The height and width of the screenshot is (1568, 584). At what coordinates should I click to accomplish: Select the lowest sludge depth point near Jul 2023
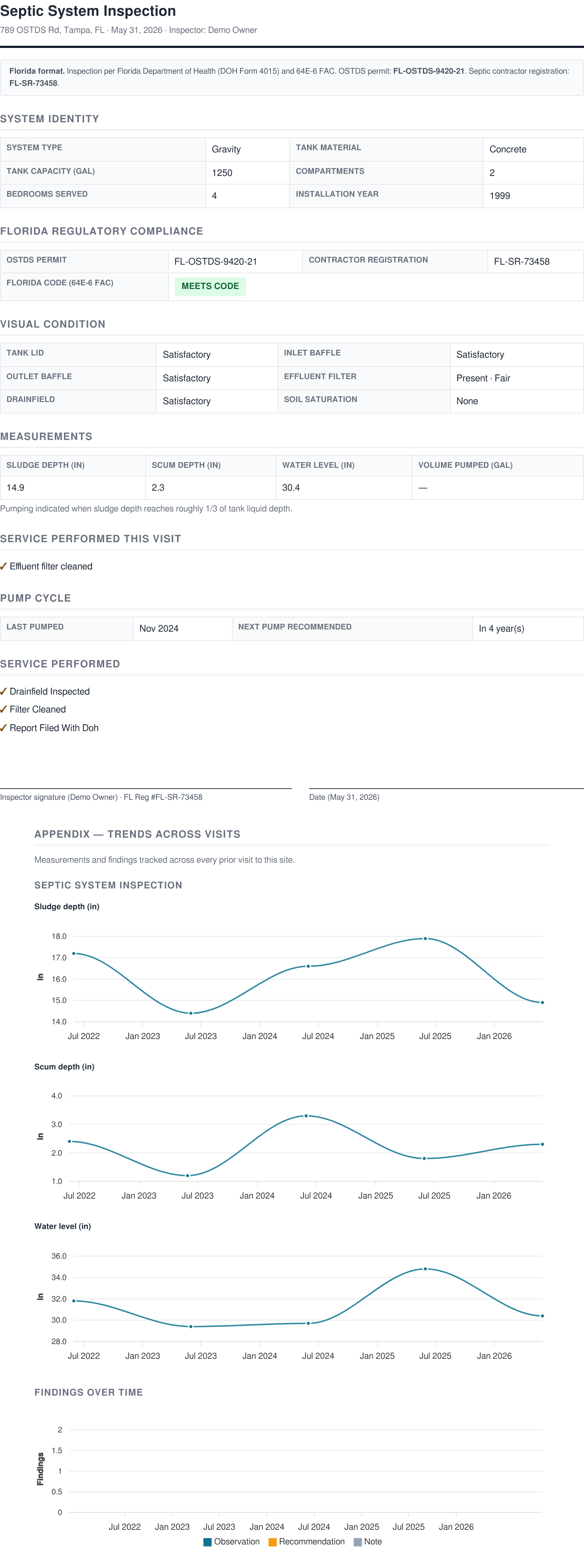(191, 1014)
